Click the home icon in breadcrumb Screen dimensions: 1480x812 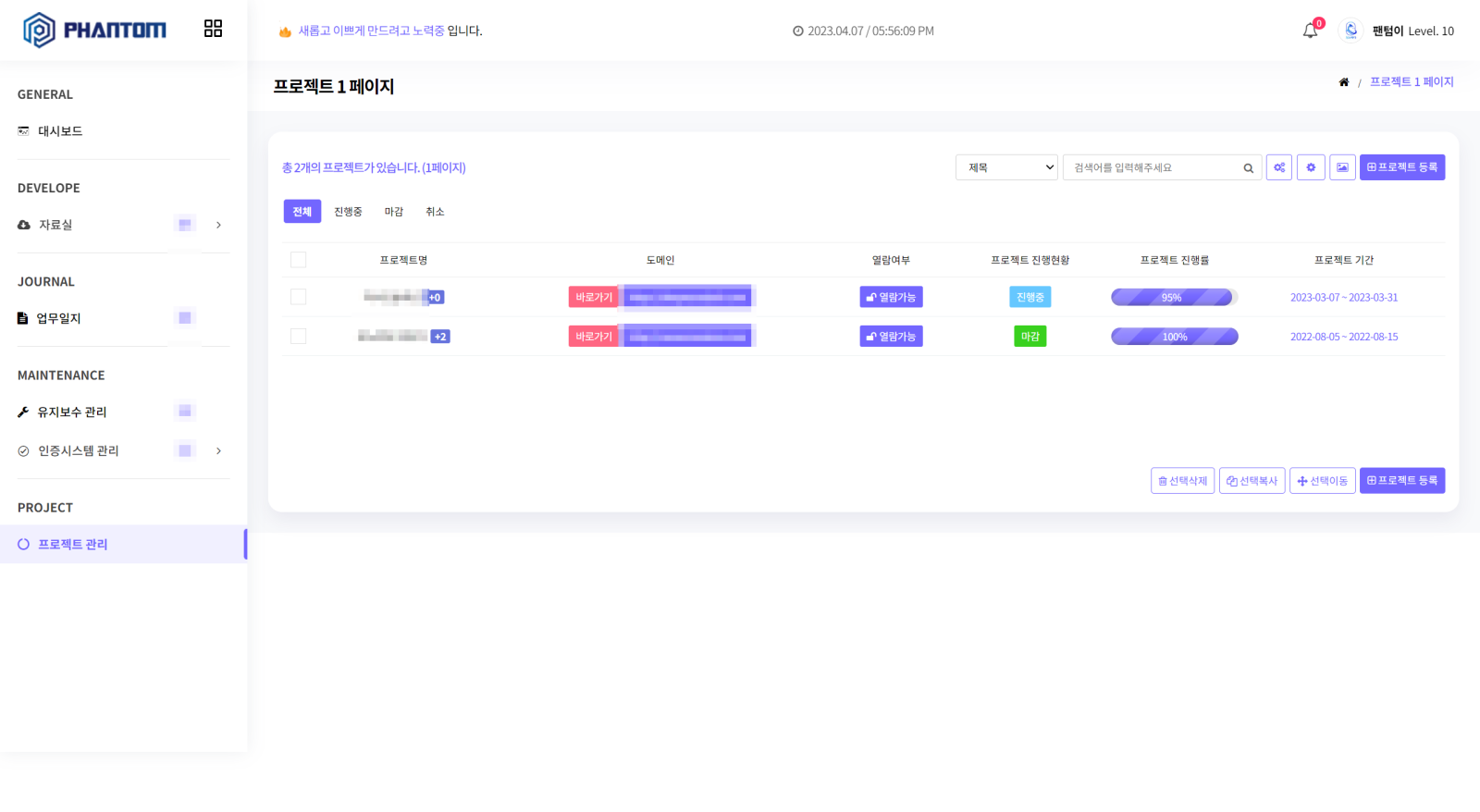pos(1343,82)
